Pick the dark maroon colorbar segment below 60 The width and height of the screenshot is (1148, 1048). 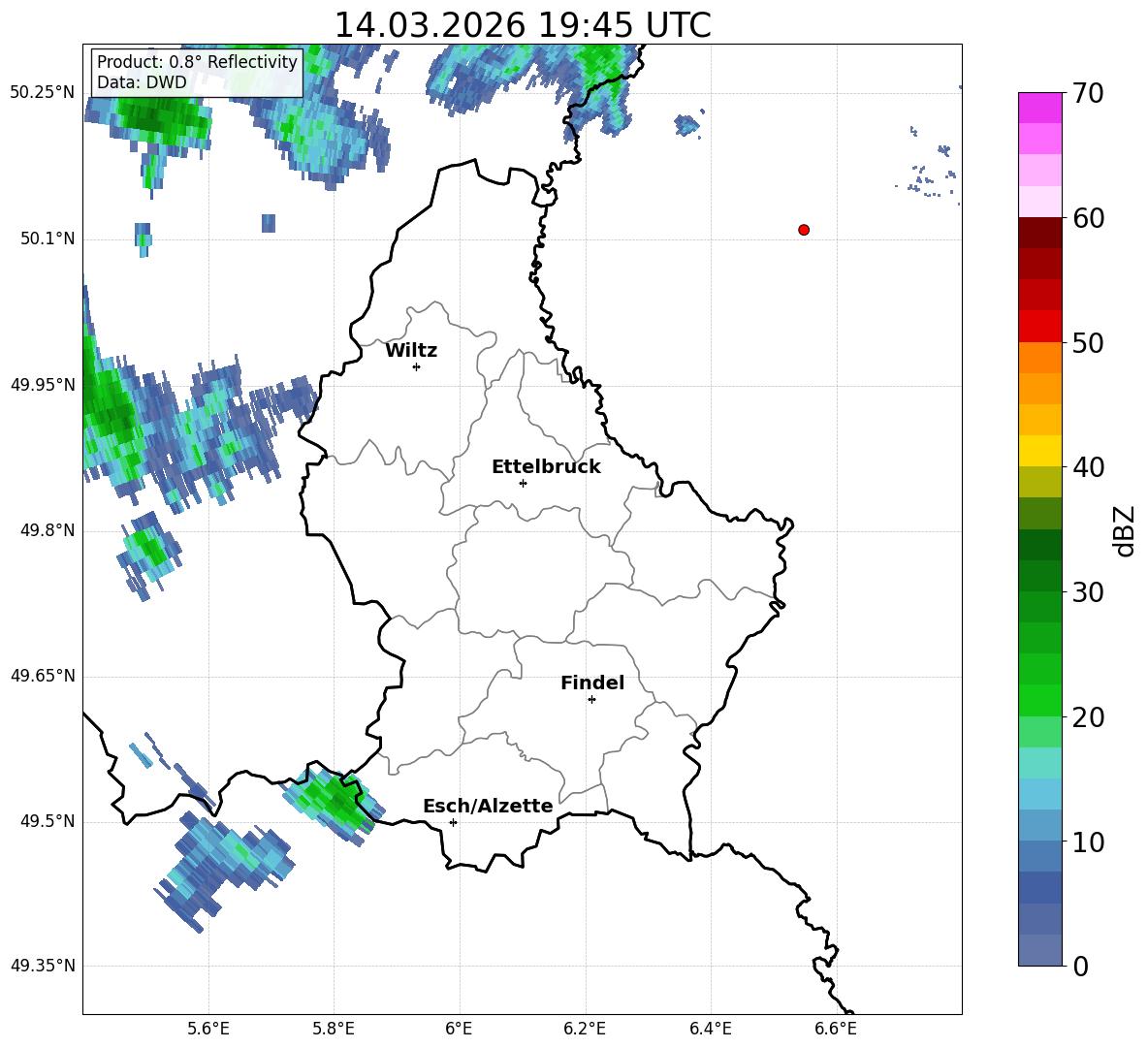tap(1039, 232)
